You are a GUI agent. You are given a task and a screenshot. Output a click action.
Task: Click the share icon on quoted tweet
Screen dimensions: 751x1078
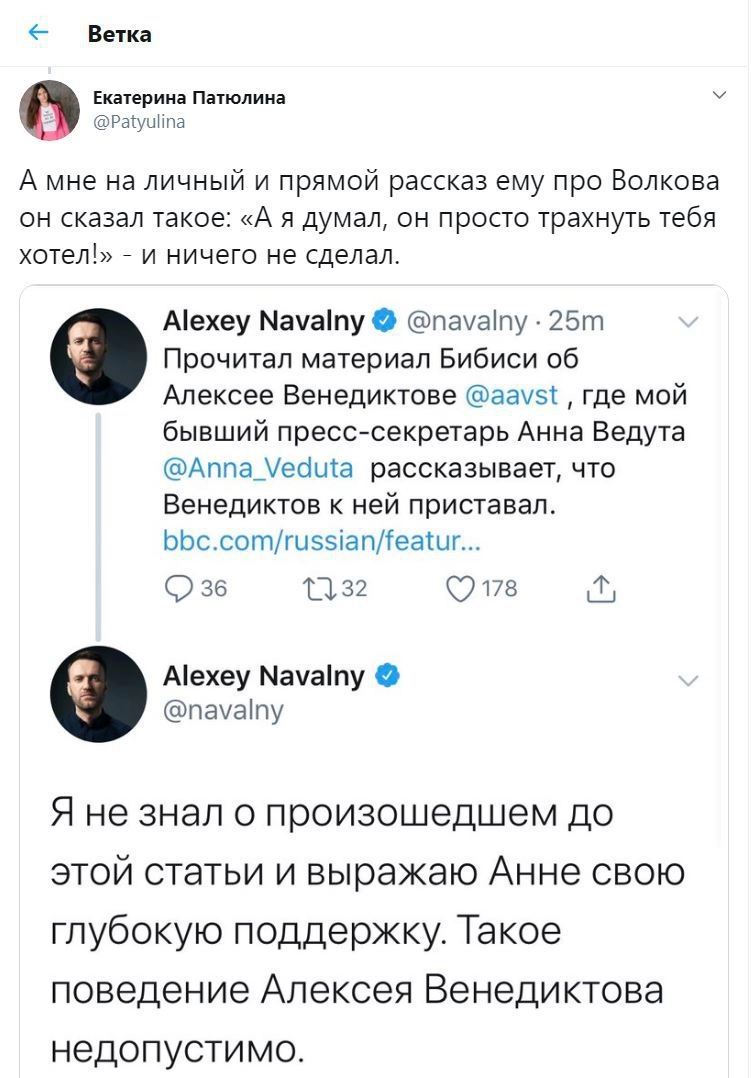[600, 588]
